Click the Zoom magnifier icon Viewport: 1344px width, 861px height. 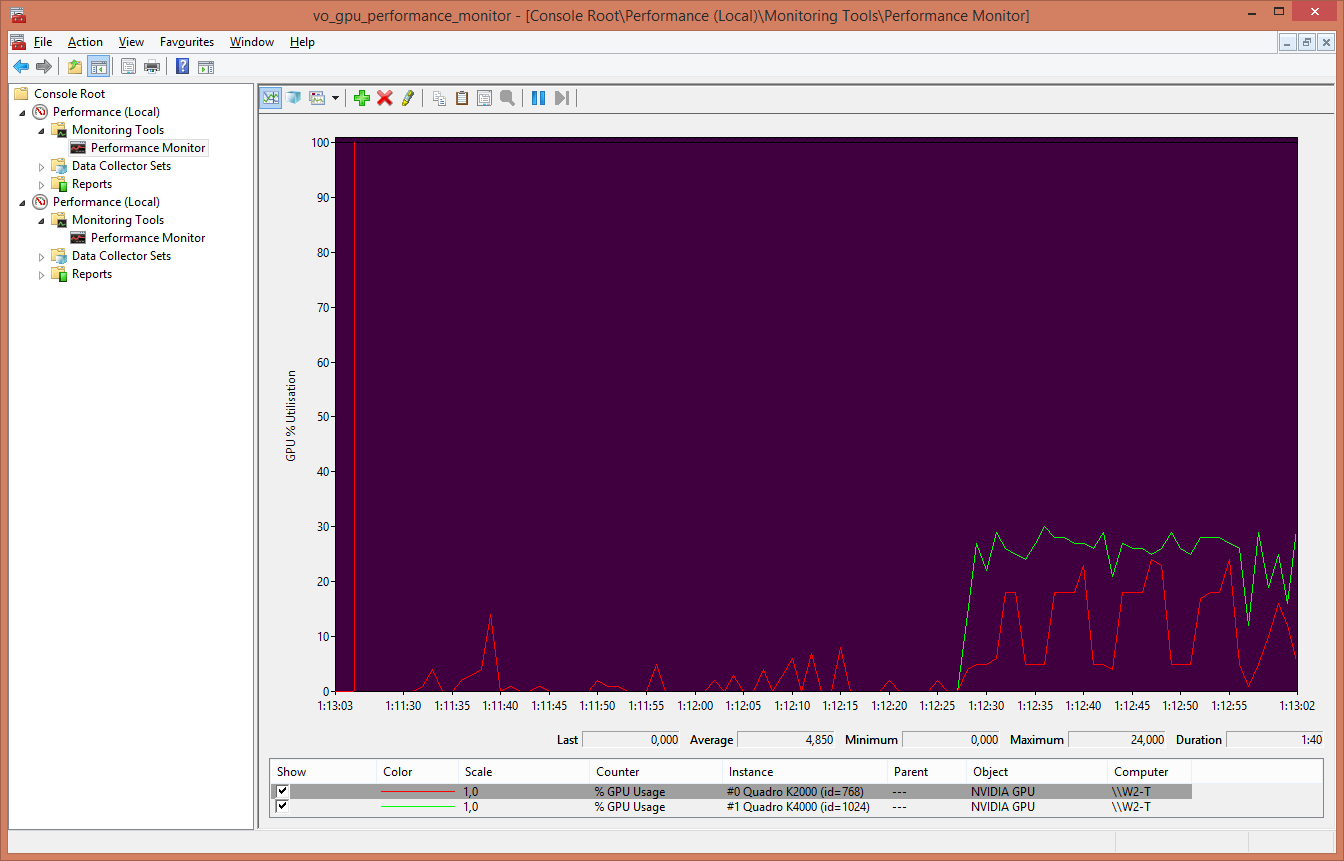tap(507, 98)
